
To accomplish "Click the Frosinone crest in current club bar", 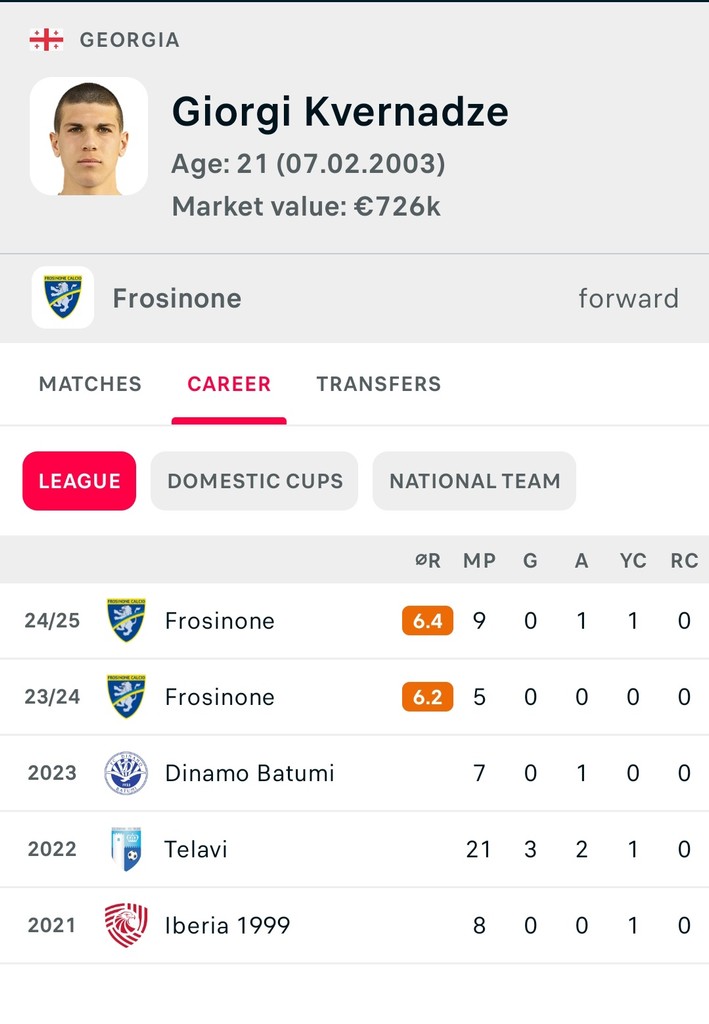I will coord(63,297).
